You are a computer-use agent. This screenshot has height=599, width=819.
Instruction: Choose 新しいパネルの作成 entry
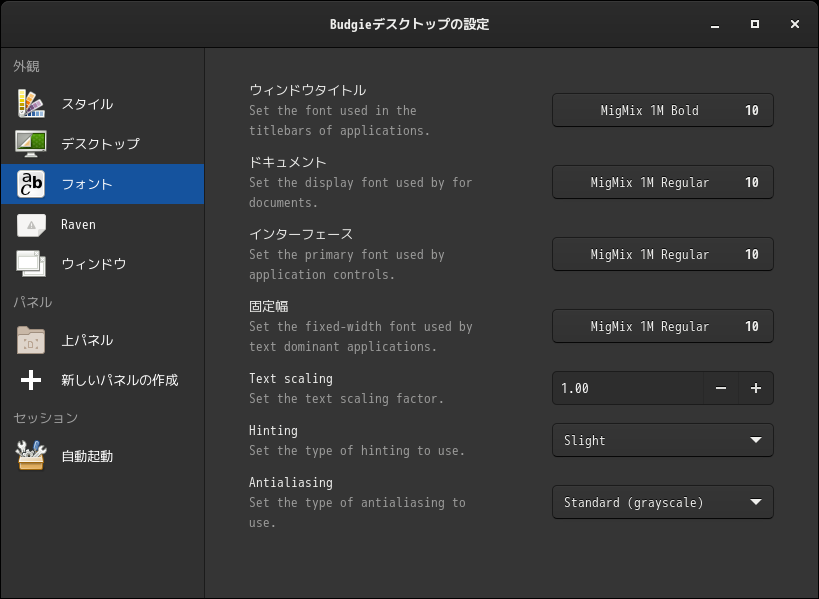pos(102,380)
